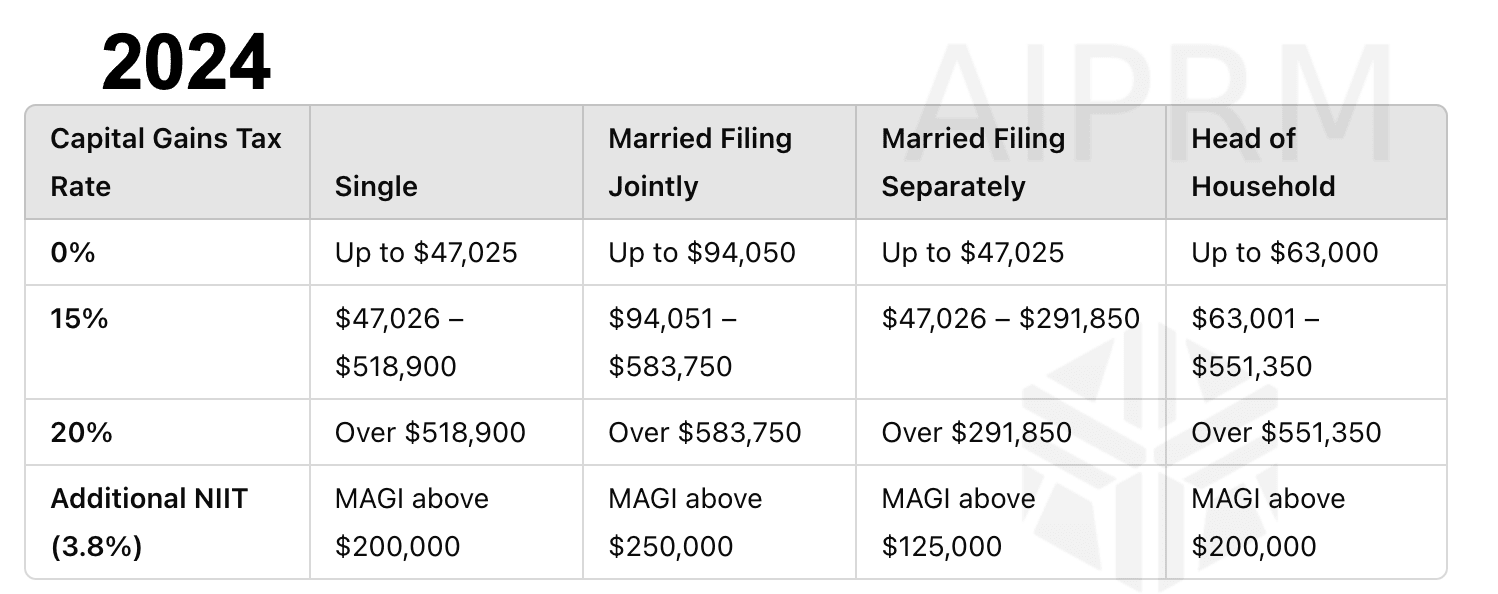Select the Head of Household header
This screenshot has width=1498, height=594.
coord(1263,162)
